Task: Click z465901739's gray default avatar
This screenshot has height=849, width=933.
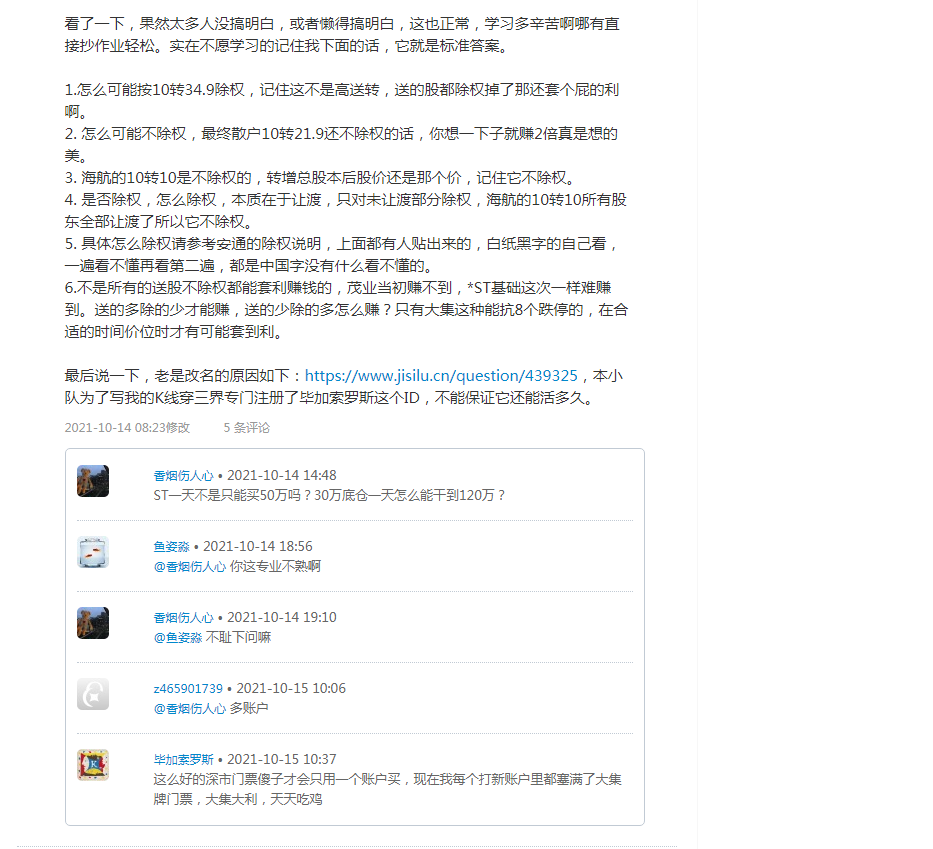Action: pos(93,694)
